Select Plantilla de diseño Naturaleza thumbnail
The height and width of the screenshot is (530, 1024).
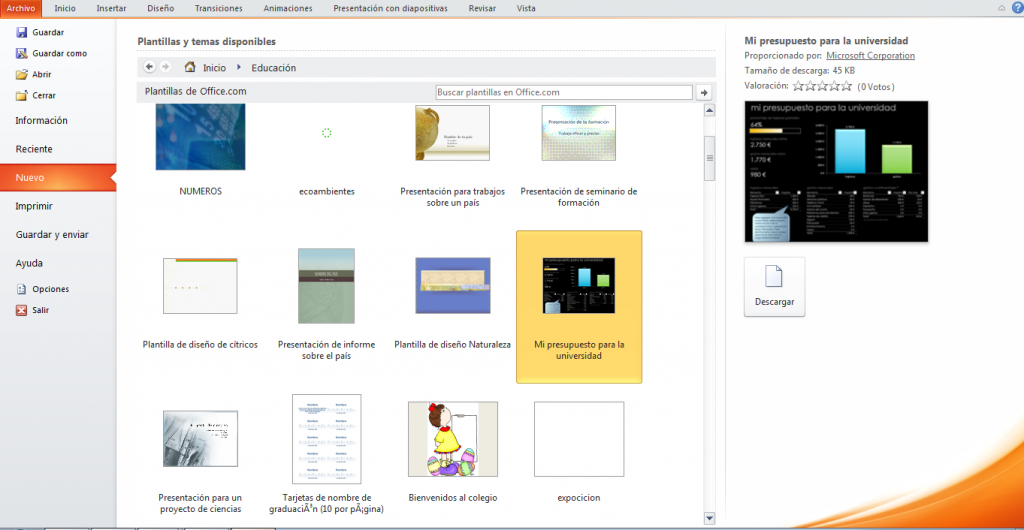click(x=453, y=286)
